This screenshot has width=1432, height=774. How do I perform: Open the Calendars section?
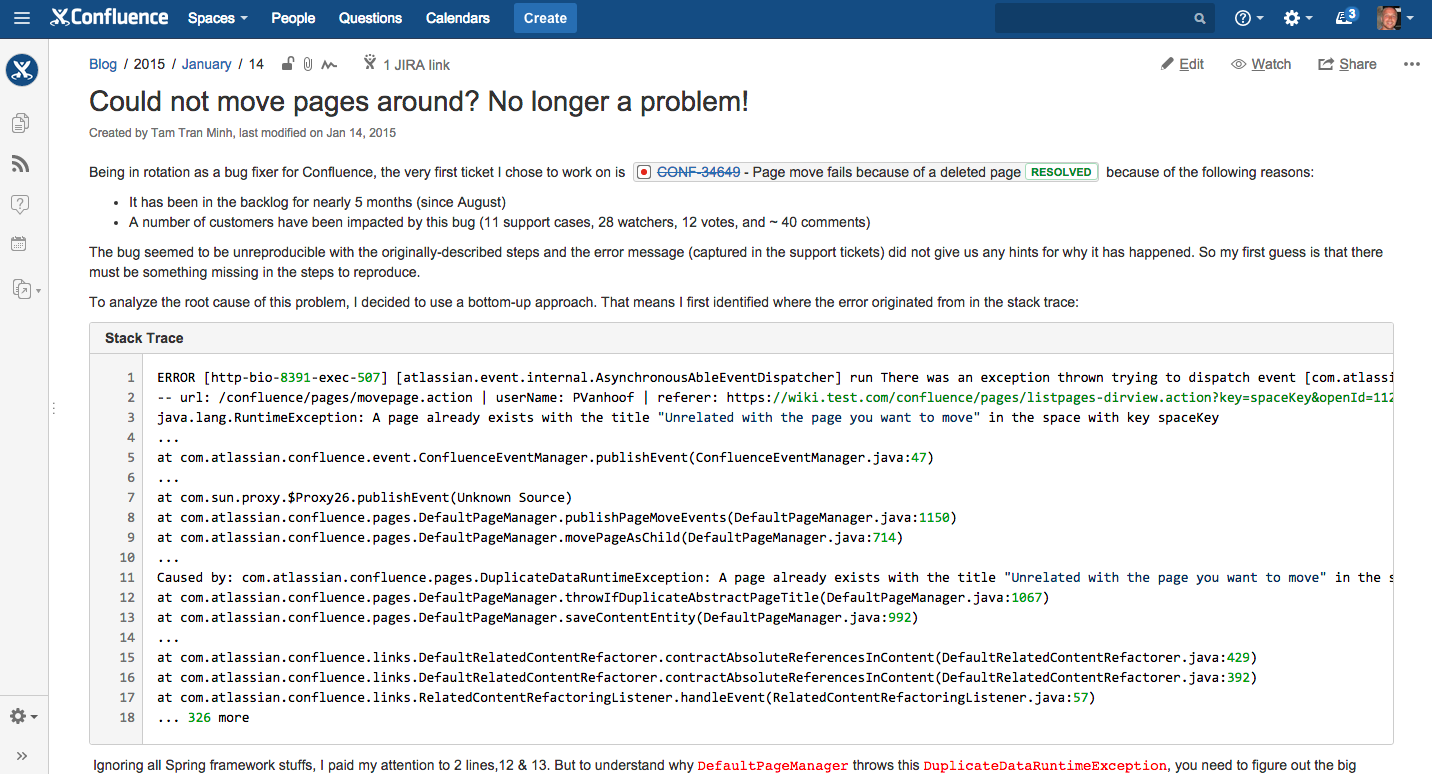tap(458, 18)
